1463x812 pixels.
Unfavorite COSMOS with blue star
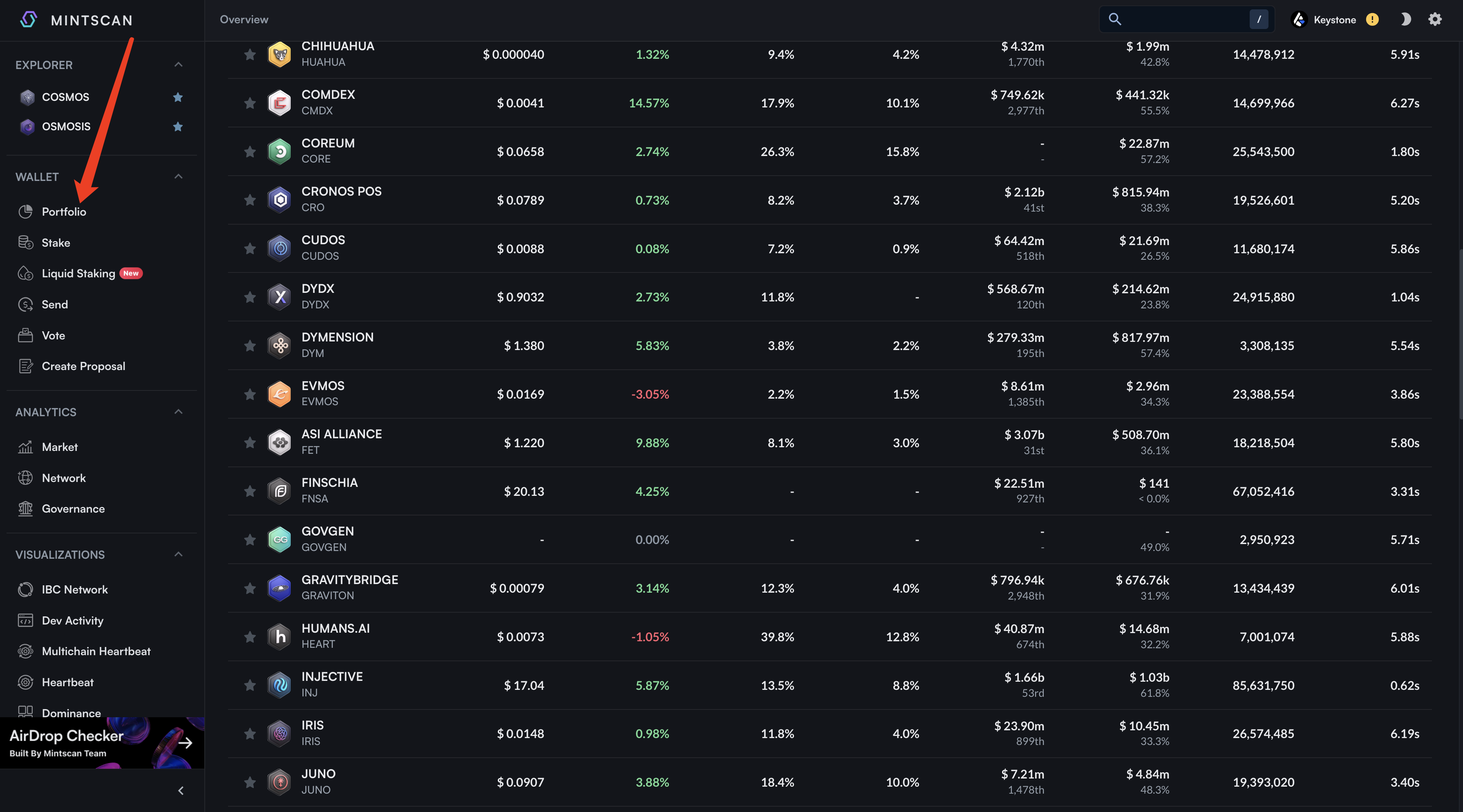coord(178,97)
